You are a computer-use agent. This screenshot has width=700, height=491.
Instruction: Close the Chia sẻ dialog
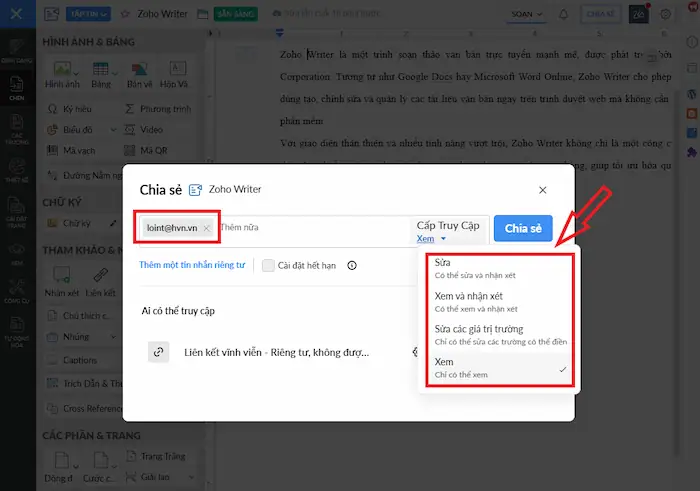click(x=543, y=189)
